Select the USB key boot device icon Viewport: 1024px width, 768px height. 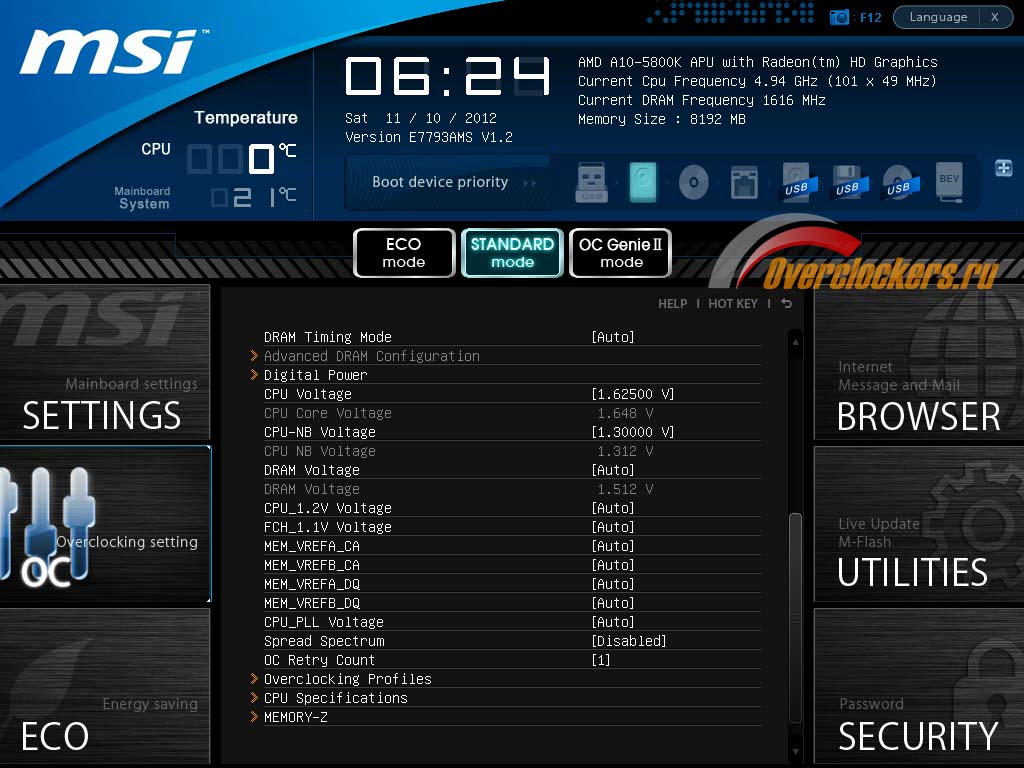coord(592,182)
